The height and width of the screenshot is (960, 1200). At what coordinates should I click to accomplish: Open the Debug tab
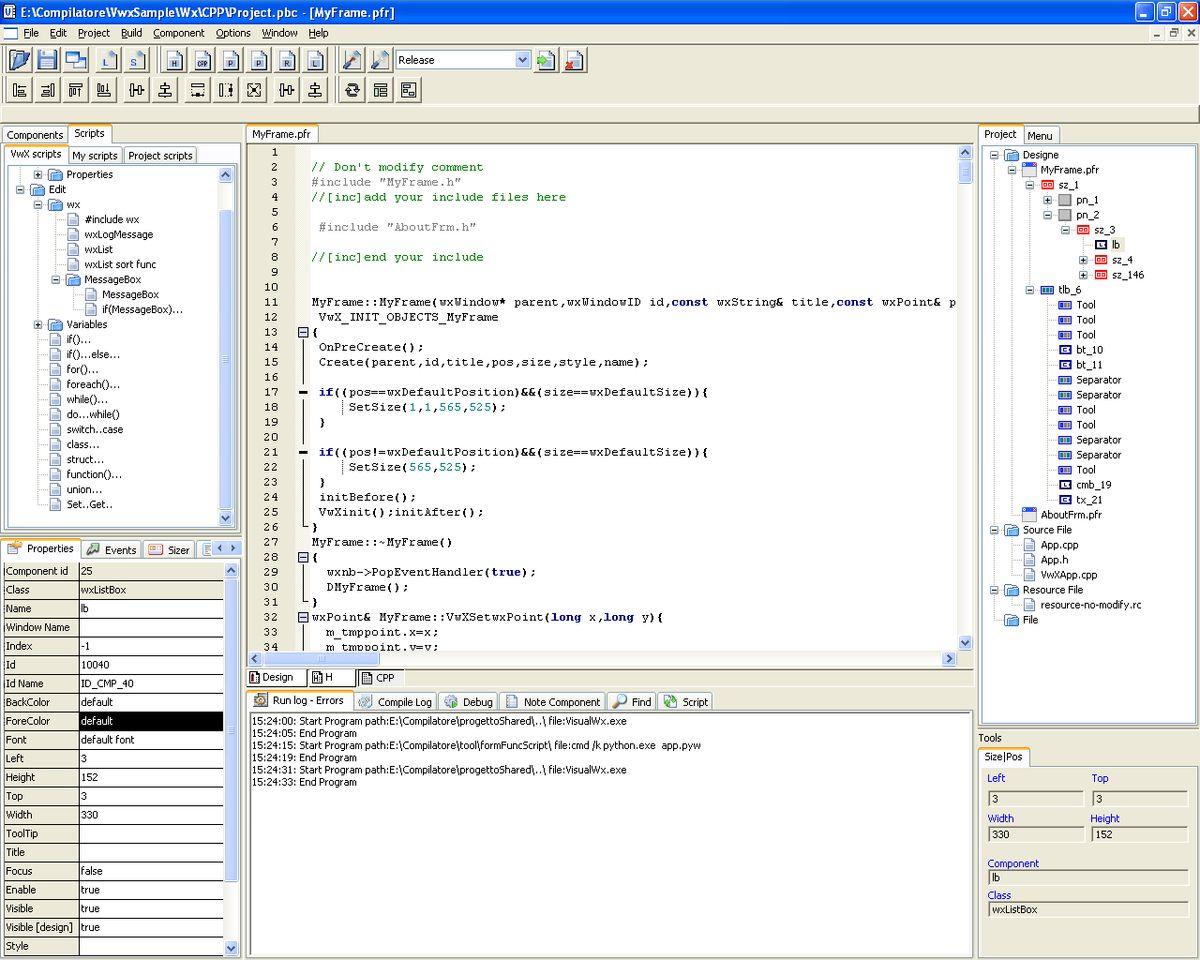coord(469,702)
